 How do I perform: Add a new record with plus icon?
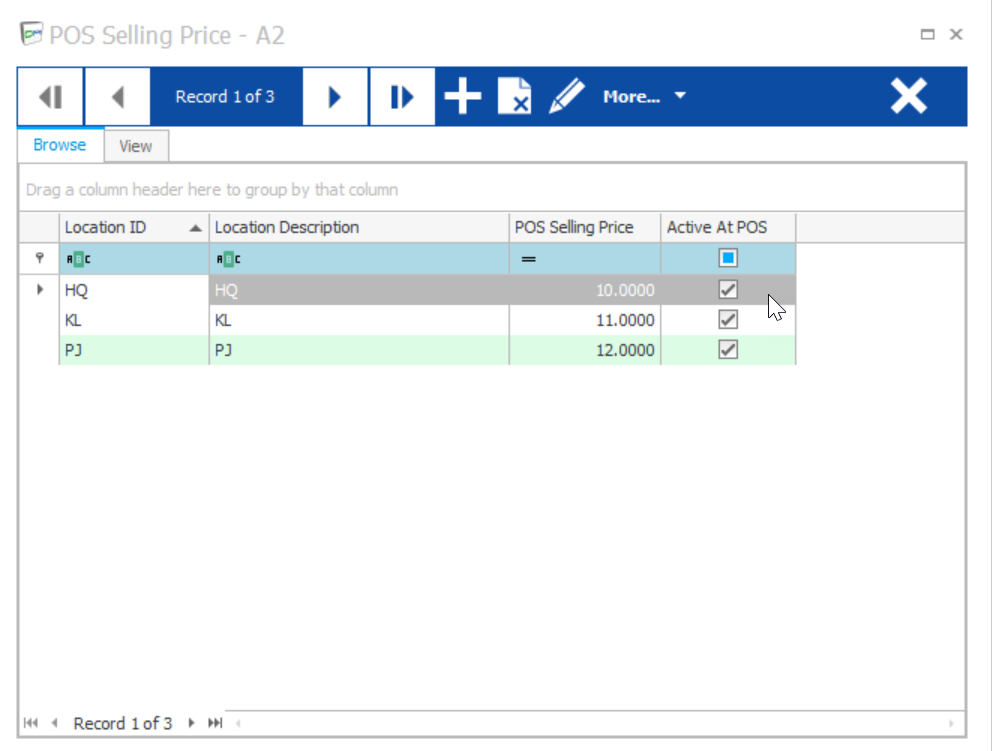[463, 96]
